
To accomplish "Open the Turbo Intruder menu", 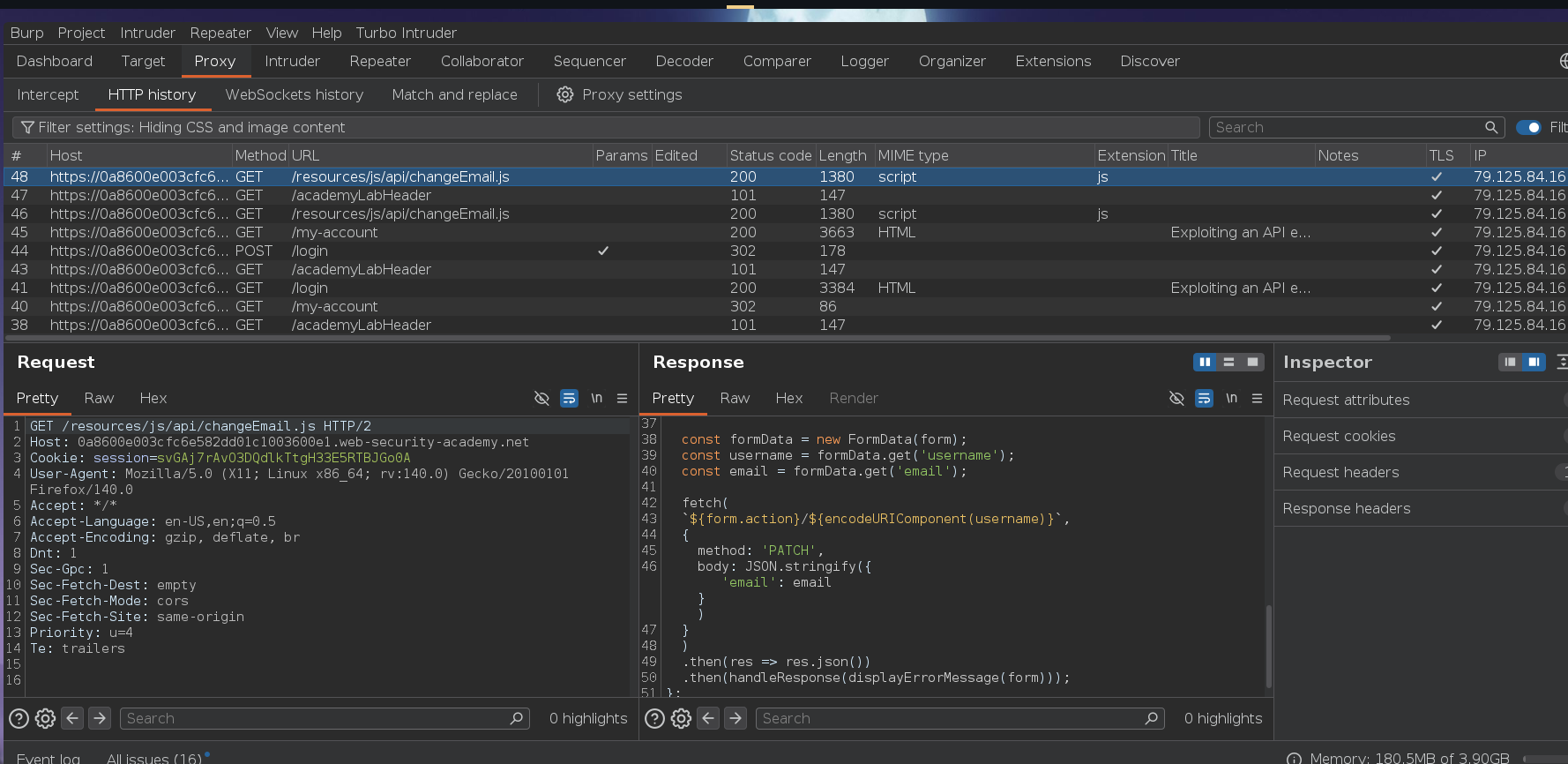I will coord(406,33).
